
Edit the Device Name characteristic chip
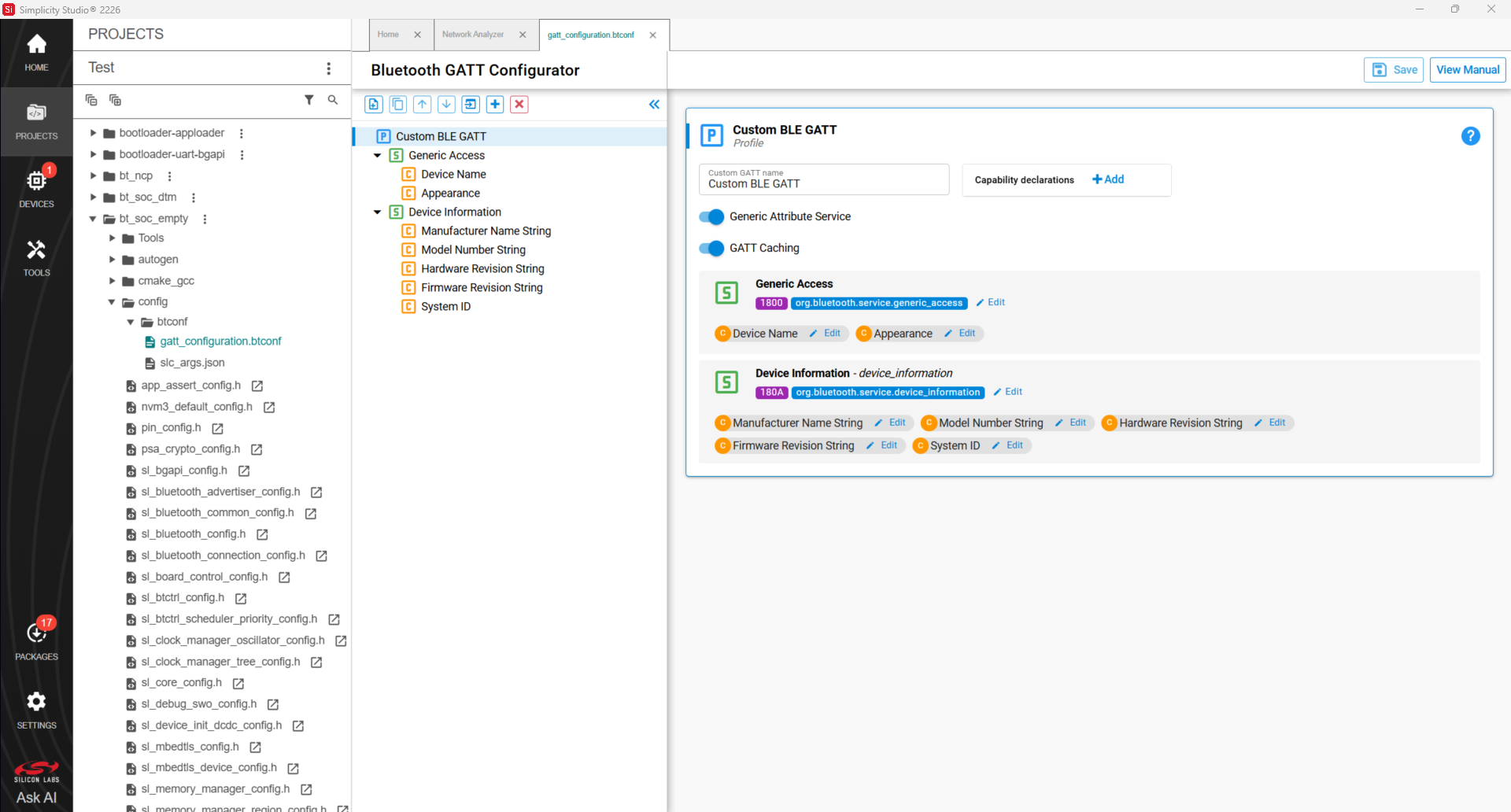(x=826, y=334)
